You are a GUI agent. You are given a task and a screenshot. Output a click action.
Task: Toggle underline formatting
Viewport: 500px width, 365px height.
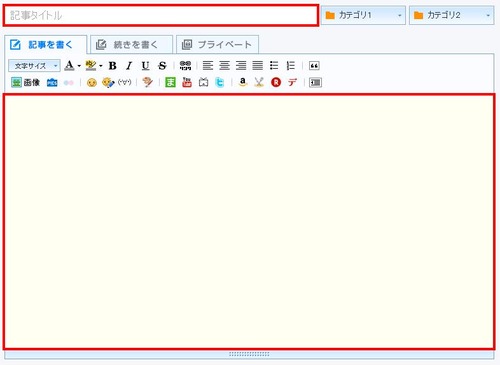click(x=145, y=66)
